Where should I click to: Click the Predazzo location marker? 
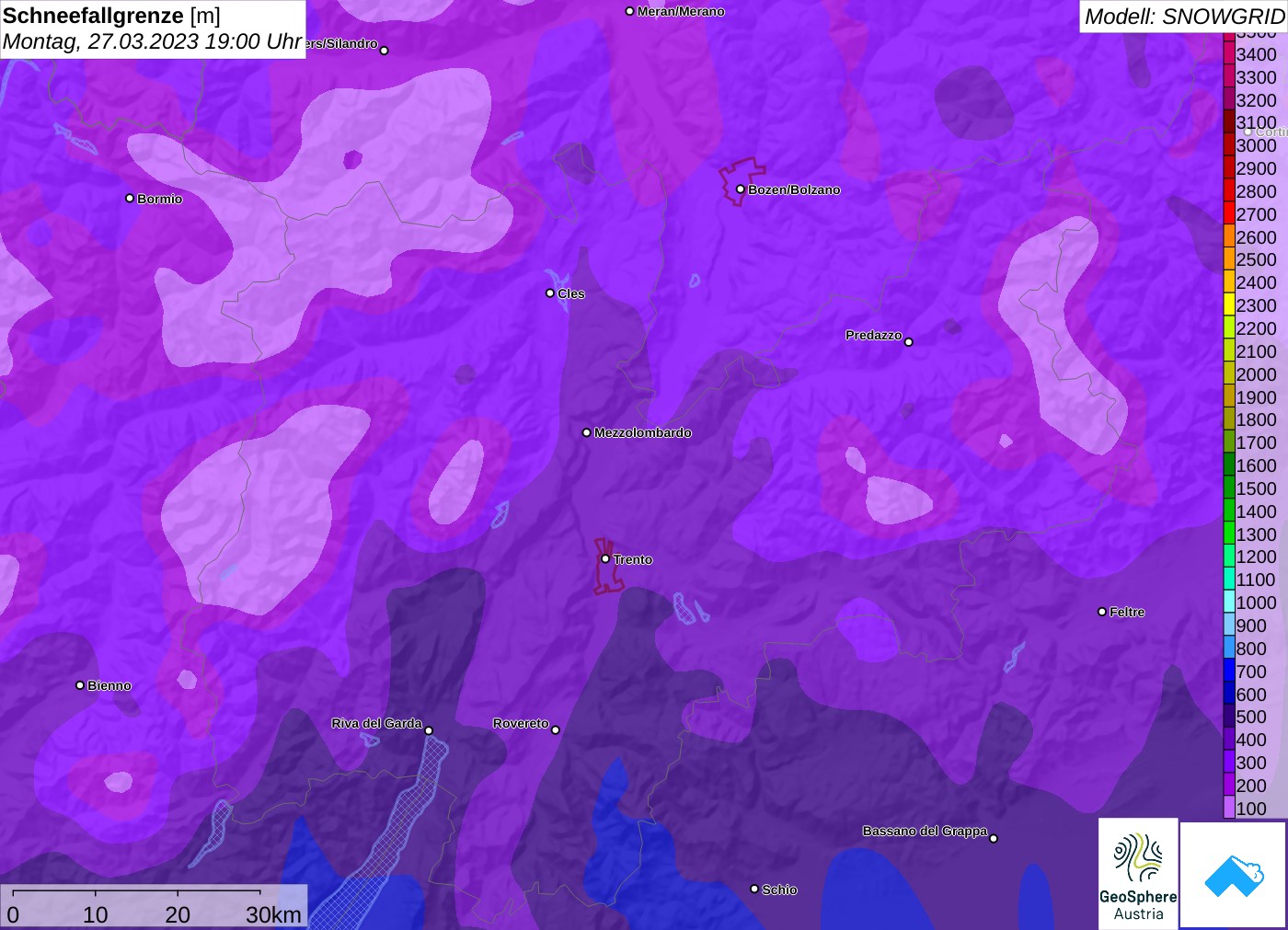click(909, 342)
